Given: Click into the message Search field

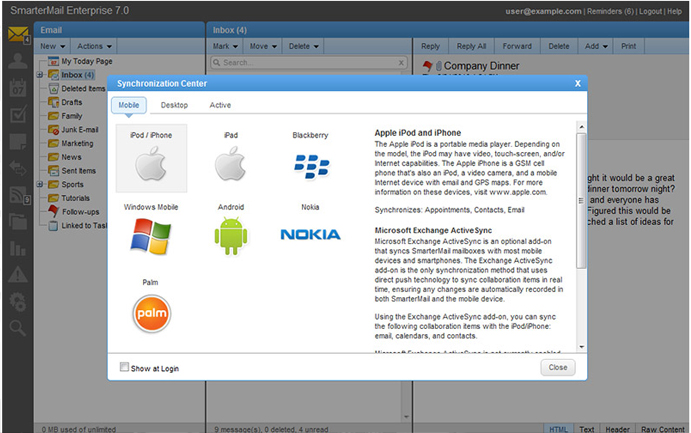Looking at the screenshot, I should 308,63.
